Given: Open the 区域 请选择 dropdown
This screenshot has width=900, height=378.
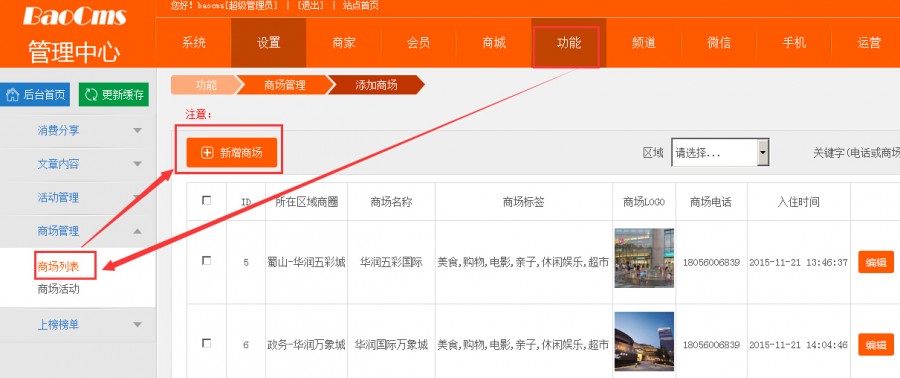Looking at the screenshot, I should (720, 153).
